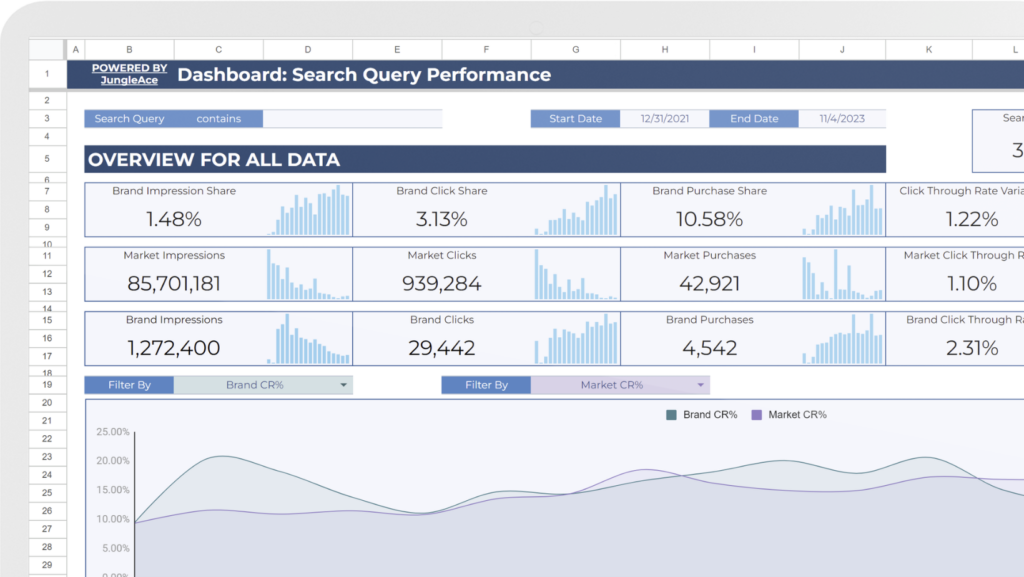Select column A header
The width and height of the screenshot is (1024, 577).
click(76, 50)
